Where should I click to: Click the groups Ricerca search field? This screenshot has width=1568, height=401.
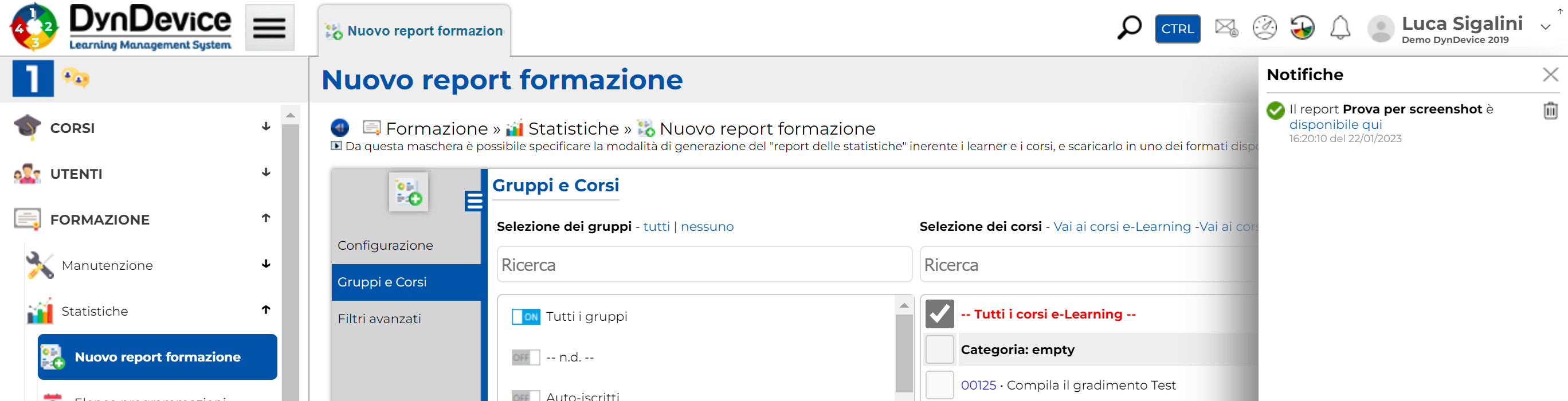704,265
